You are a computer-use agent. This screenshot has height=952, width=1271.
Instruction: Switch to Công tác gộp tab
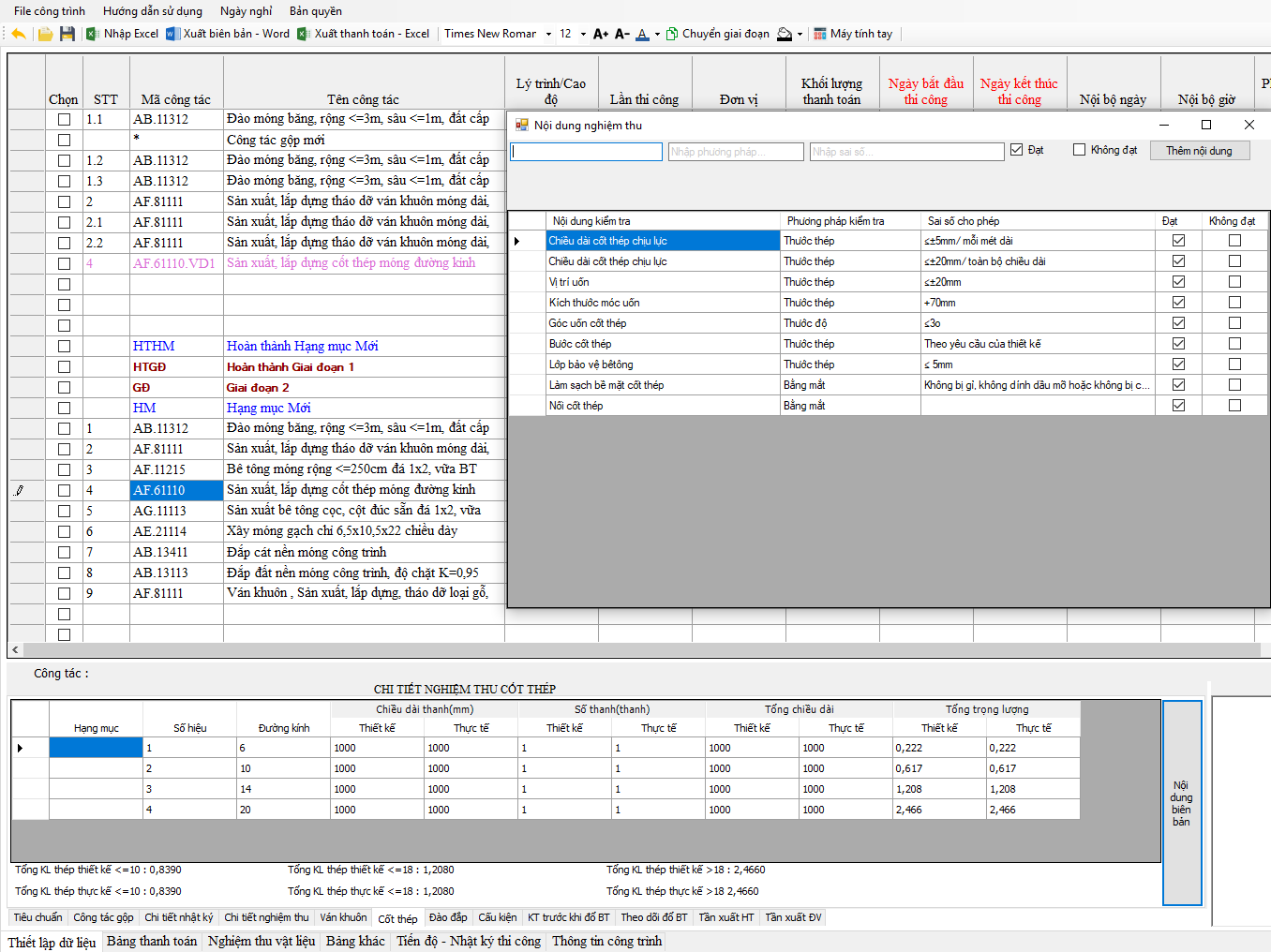click(103, 917)
